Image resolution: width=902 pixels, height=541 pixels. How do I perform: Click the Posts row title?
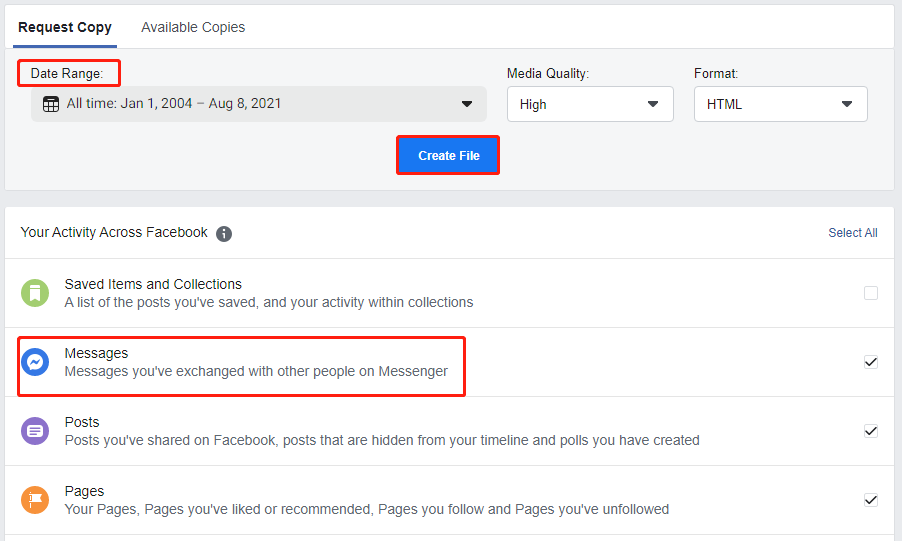coord(82,422)
